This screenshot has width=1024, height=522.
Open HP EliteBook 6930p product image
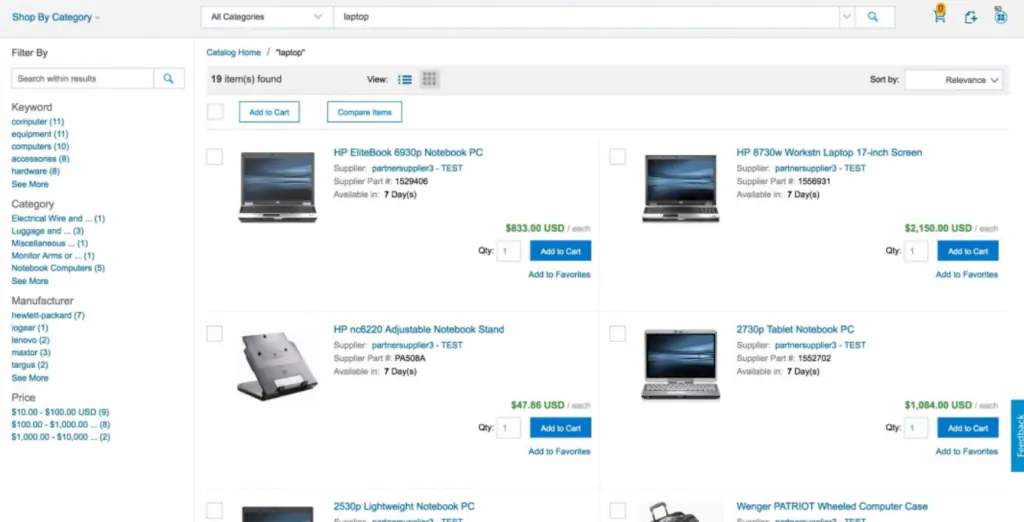278,187
